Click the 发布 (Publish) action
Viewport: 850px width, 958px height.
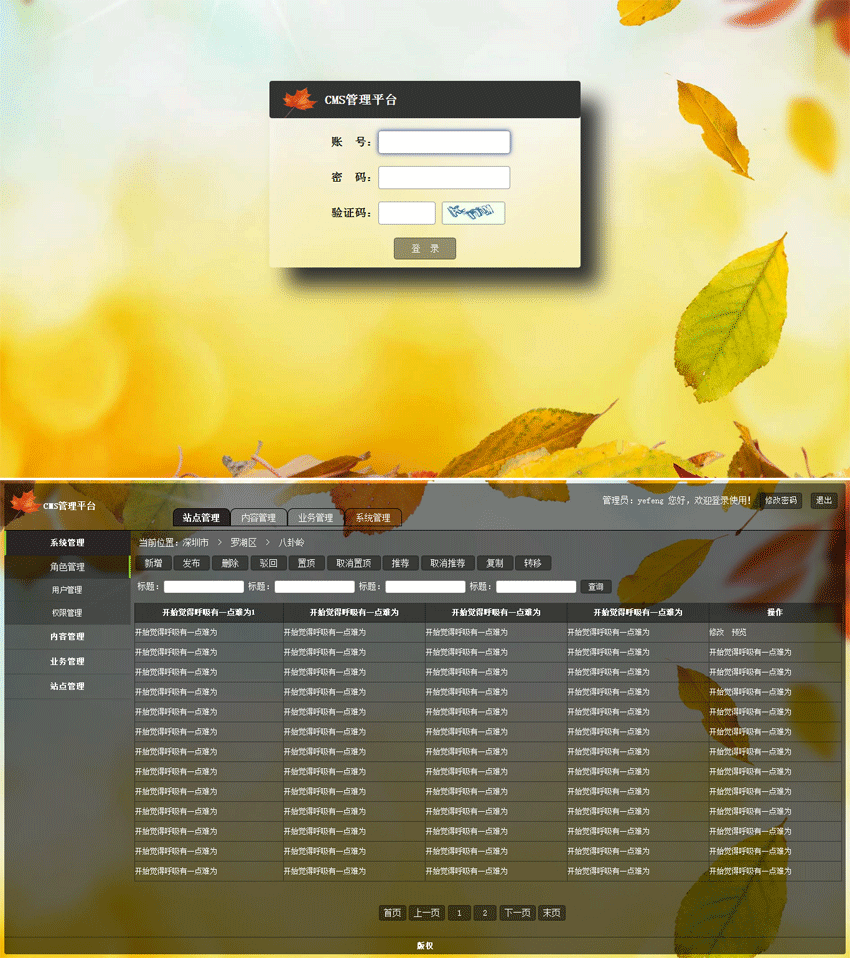tap(190, 563)
